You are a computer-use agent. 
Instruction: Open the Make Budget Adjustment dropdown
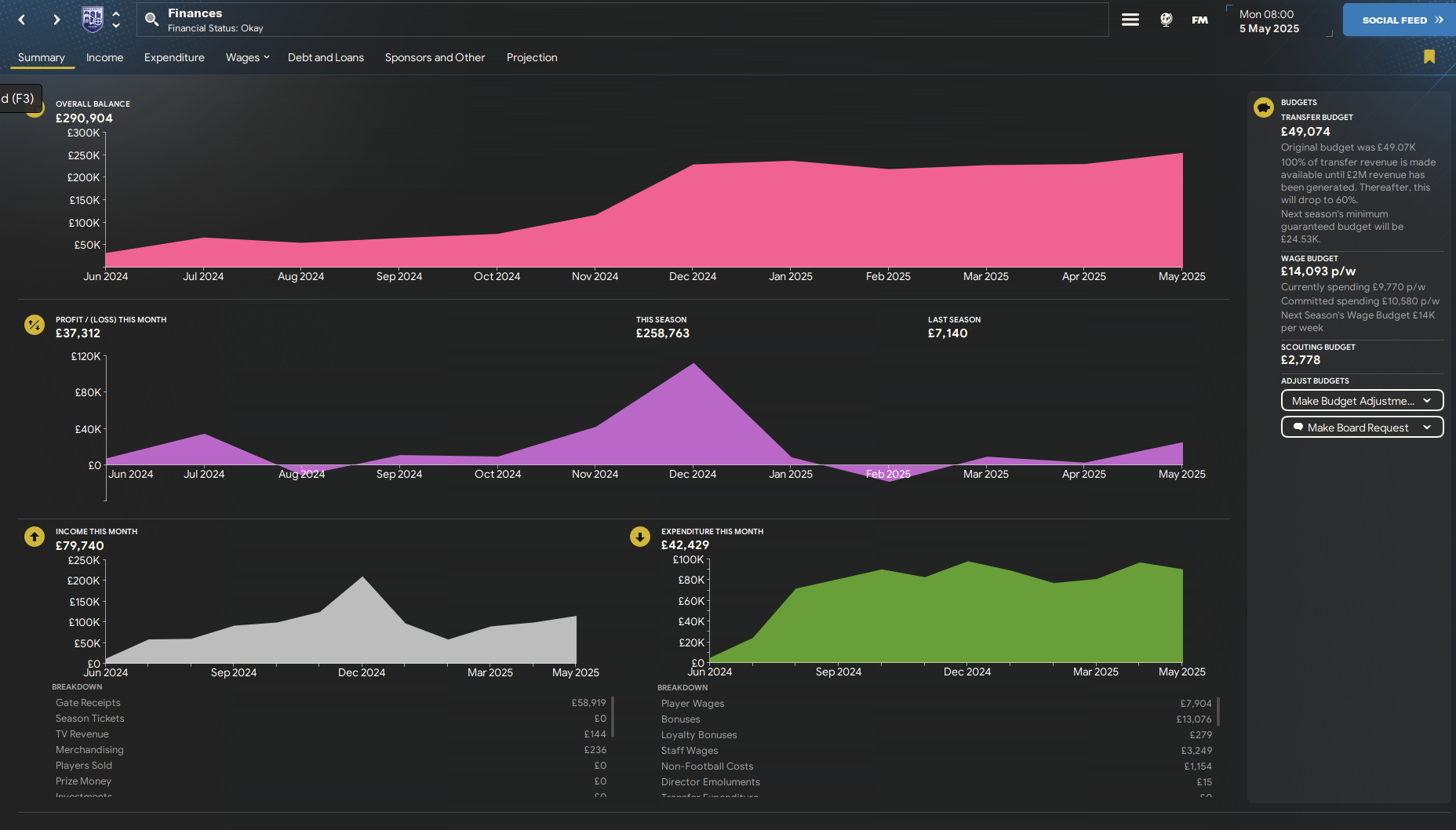tap(1362, 401)
